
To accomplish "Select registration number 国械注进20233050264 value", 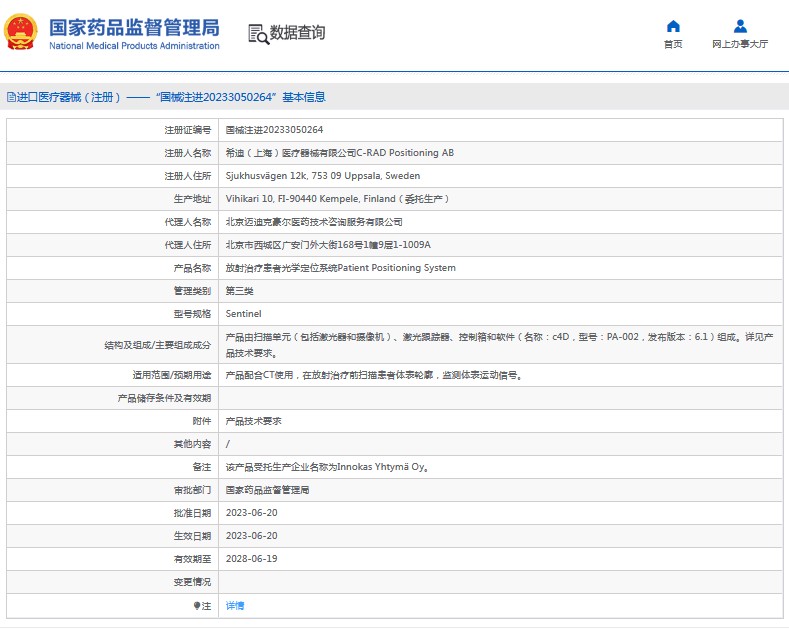I will point(274,130).
